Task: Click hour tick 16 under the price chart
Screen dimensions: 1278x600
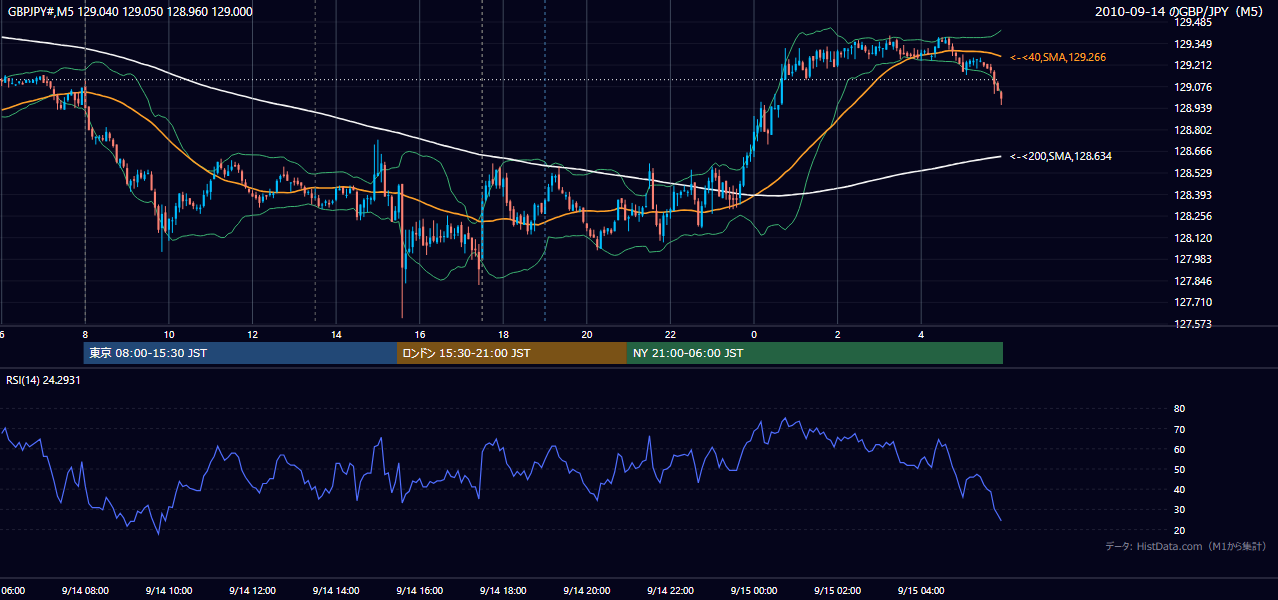Action: pyautogui.click(x=420, y=335)
